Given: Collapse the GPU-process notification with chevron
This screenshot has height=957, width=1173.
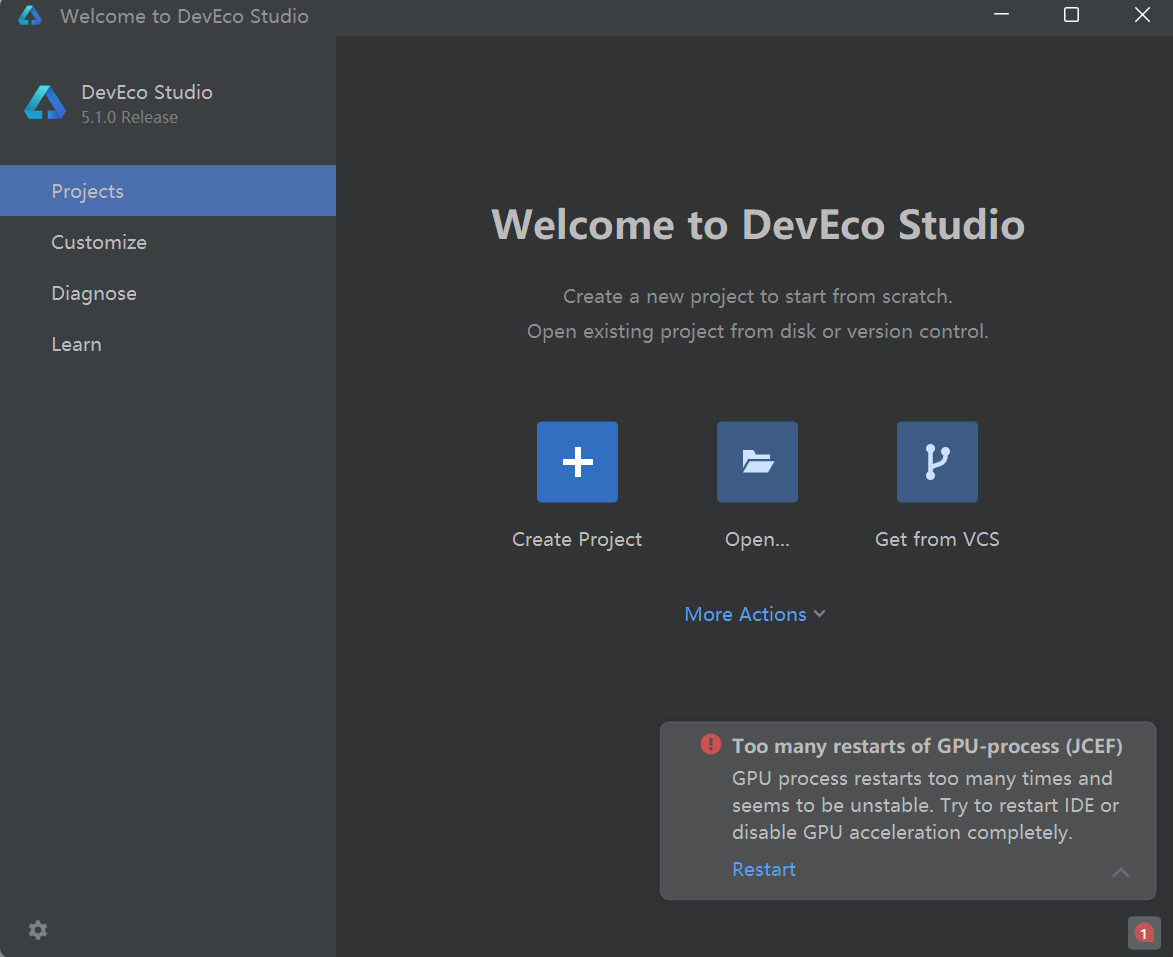Looking at the screenshot, I should click(1120, 872).
